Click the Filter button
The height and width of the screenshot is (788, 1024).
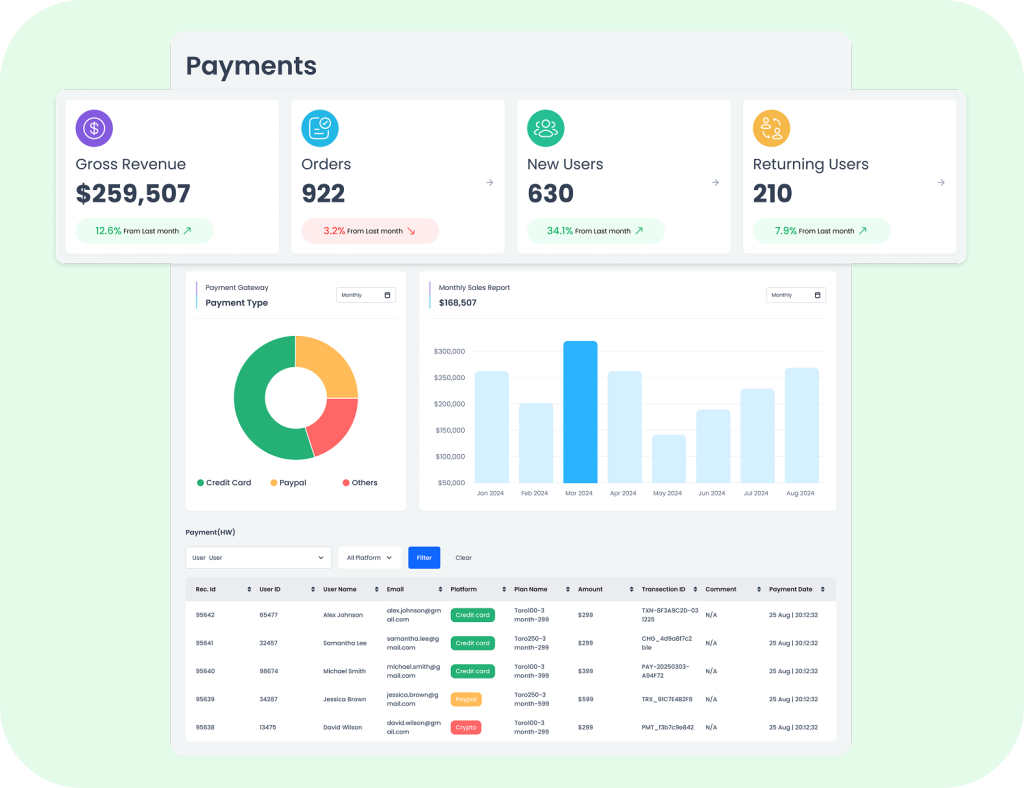click(423, 557)
